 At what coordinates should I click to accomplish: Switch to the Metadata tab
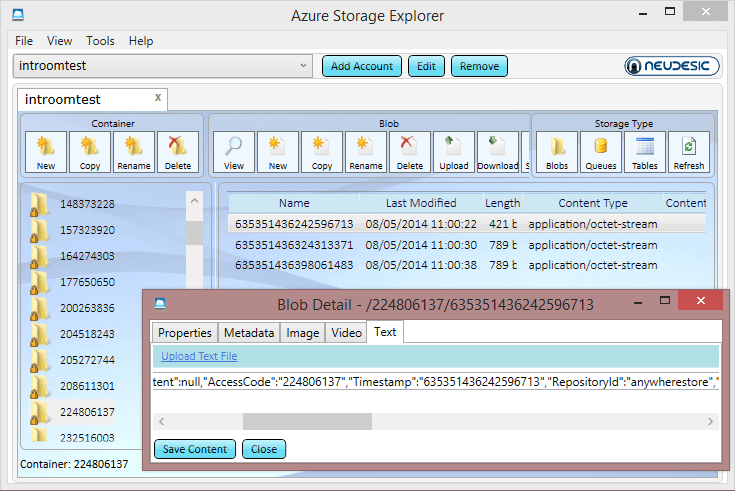(249, 333)
